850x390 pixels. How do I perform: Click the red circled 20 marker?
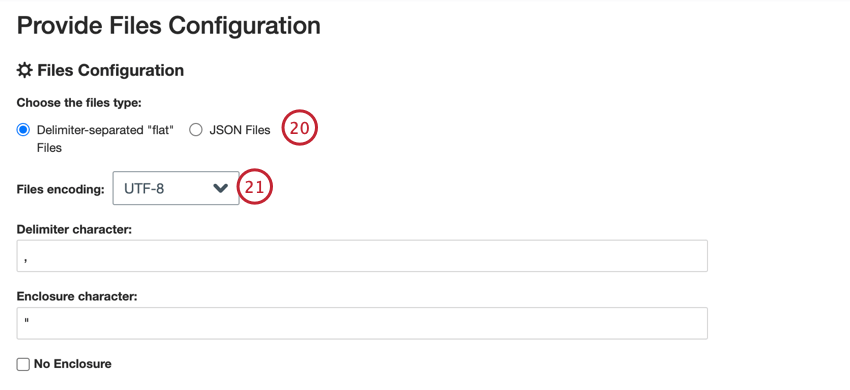299,129
